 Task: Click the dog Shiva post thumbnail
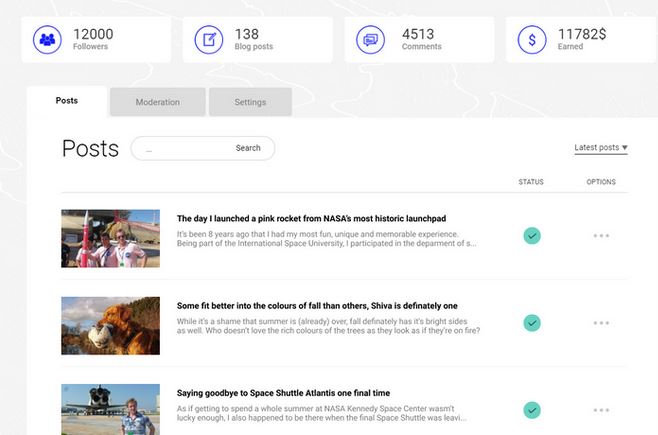pos(110,326)
